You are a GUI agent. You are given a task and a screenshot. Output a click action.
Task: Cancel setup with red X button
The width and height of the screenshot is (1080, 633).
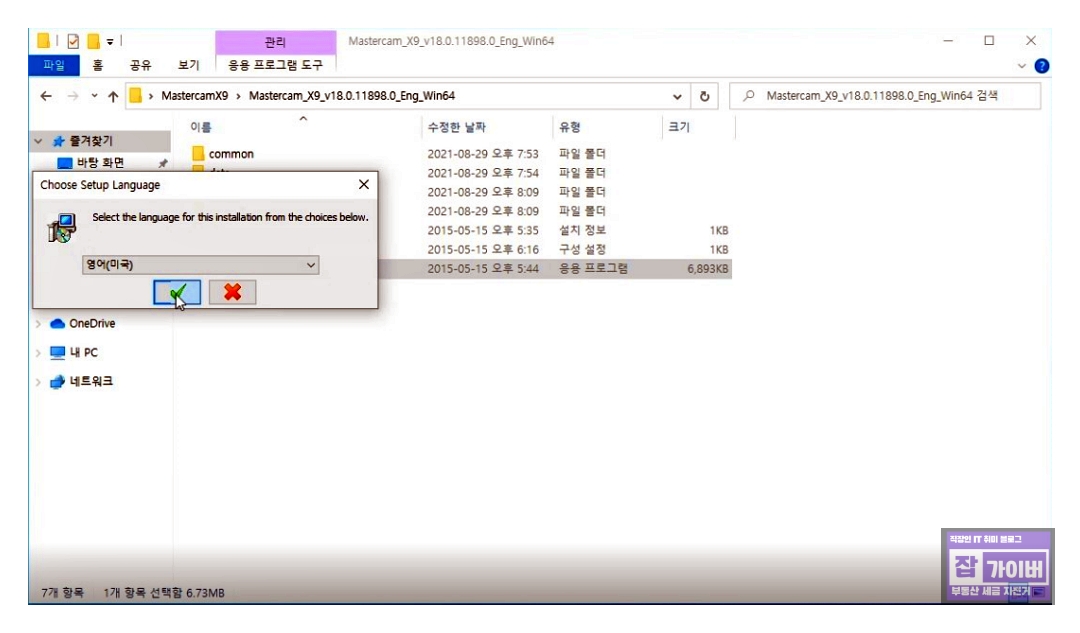point(233,292)
